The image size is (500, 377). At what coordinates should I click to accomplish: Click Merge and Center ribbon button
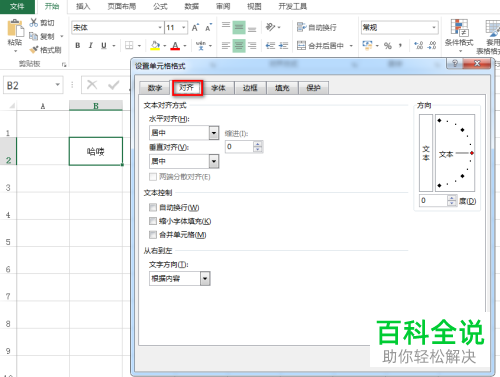click(x=320, y=46)
